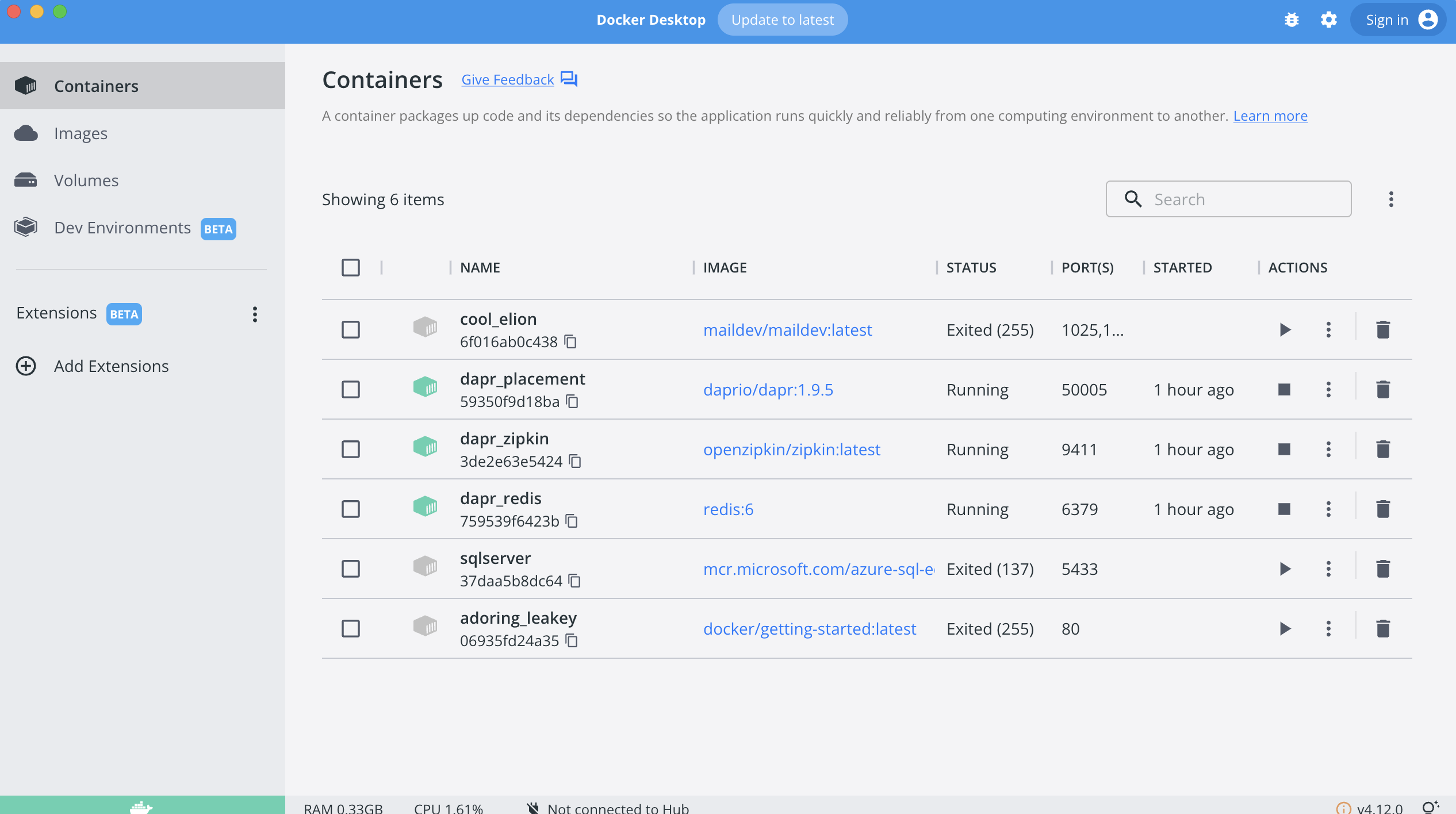The width and height of the screenshot is (1456, 814).
Task: Delete the sqlserver container
Action: (1383, 569)
